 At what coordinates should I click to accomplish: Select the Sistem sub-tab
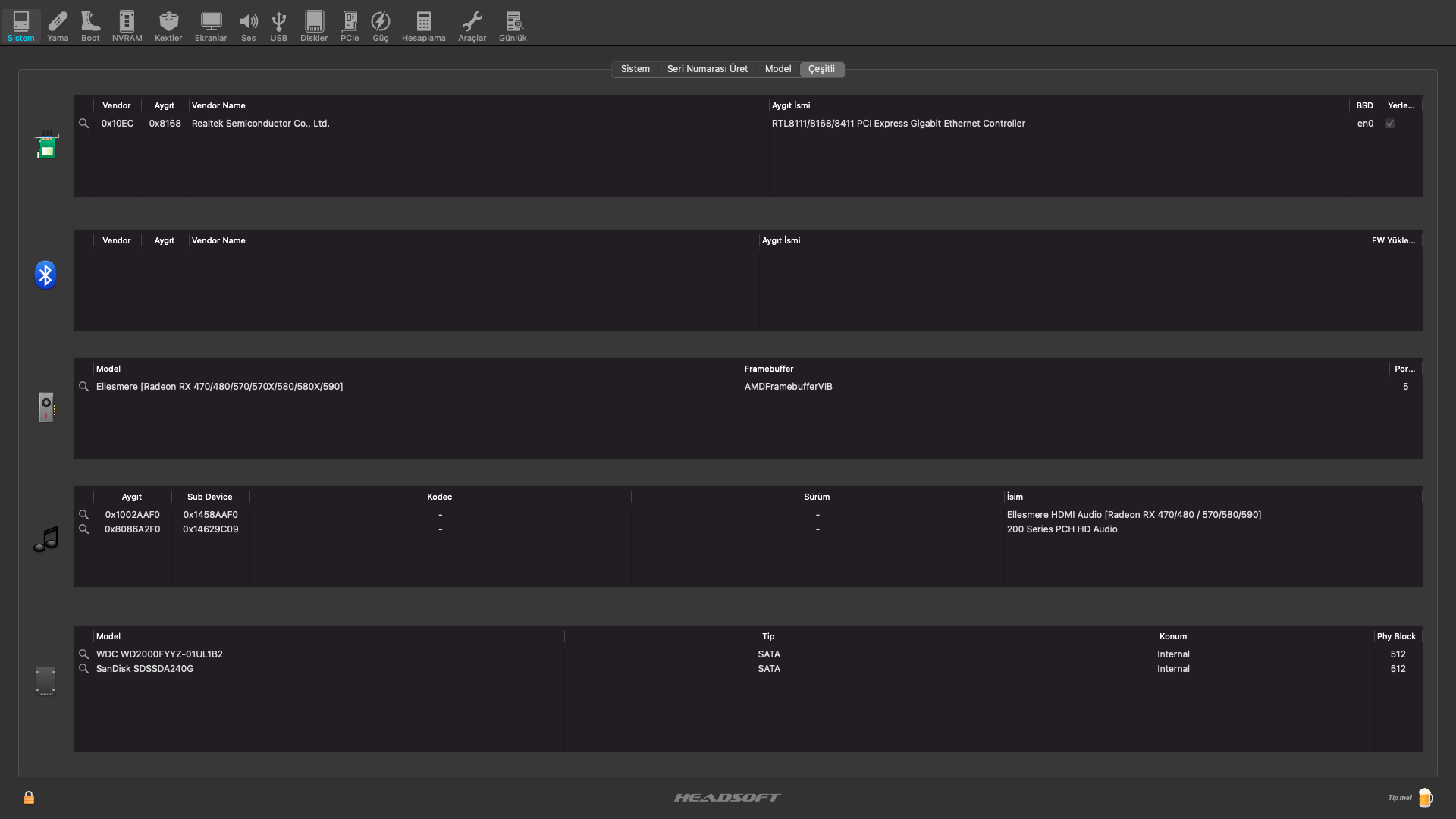point(635,69)
